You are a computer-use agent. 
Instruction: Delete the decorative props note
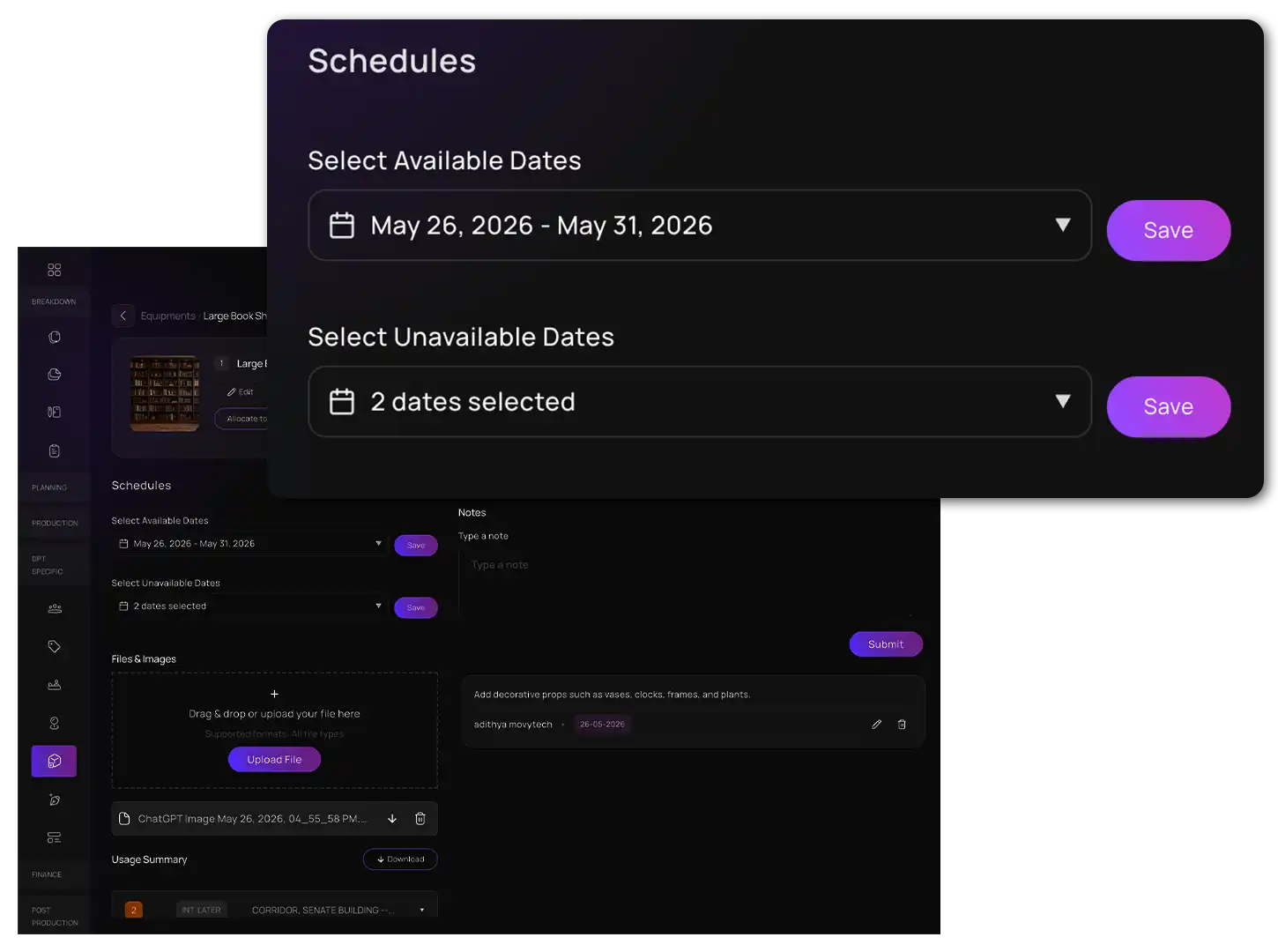(902, 725)
